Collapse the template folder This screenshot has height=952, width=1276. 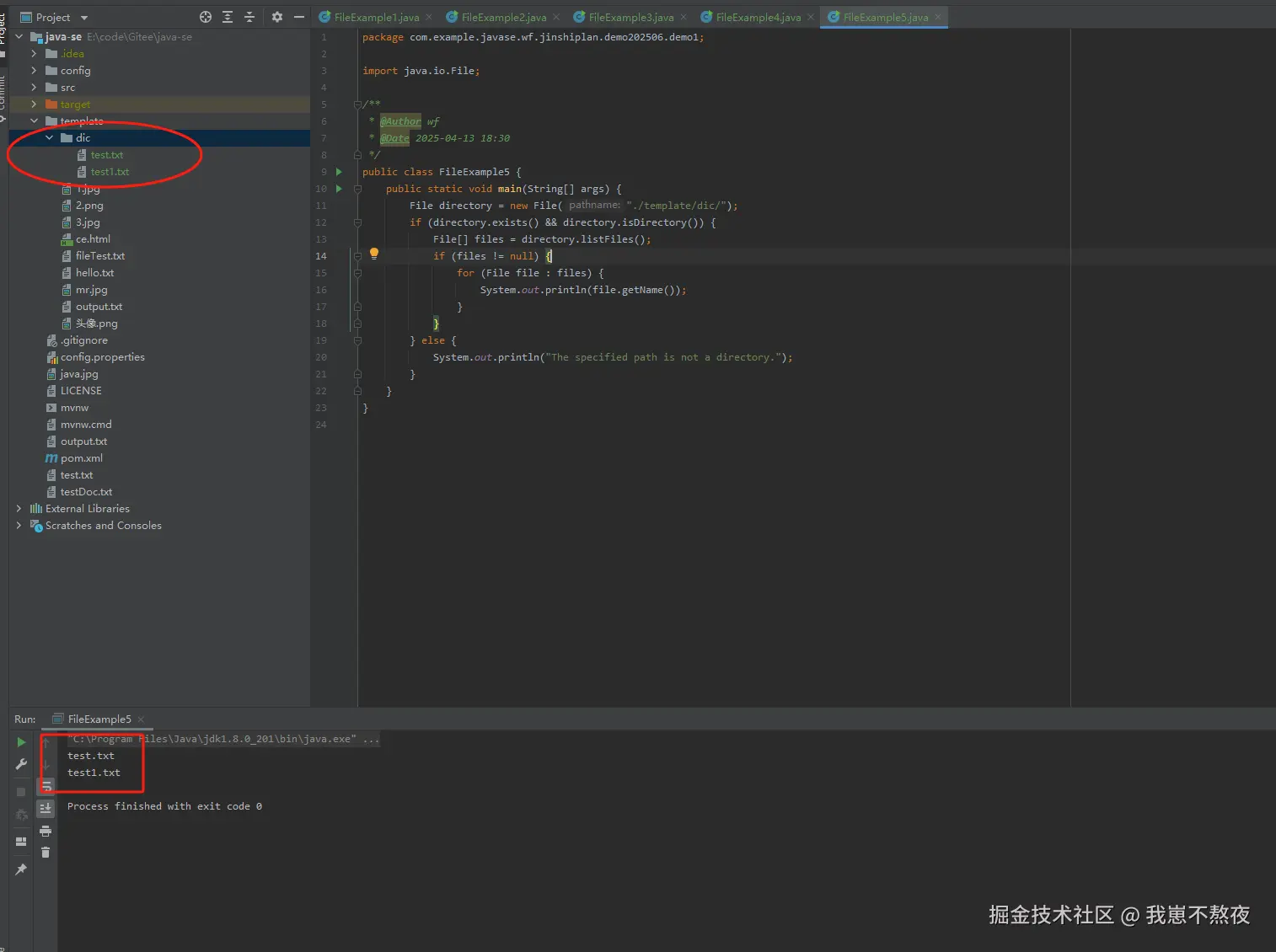coord(34,120)
